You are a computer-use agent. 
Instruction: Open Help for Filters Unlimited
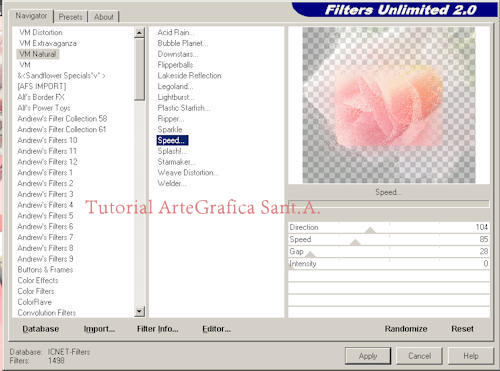pyautogui.click(x=471, y=356)
